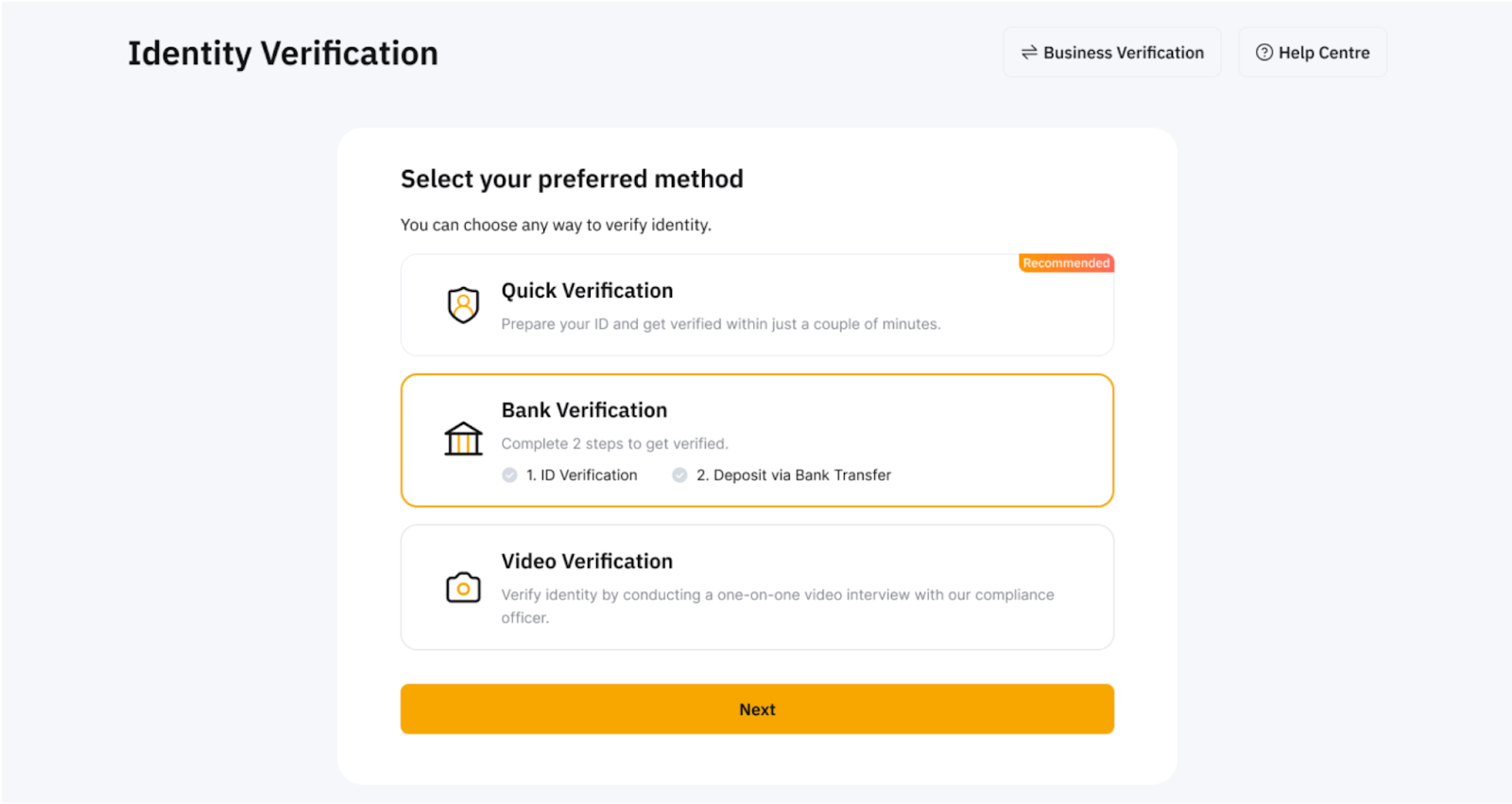Click the one-on-one video interview description

777,595
